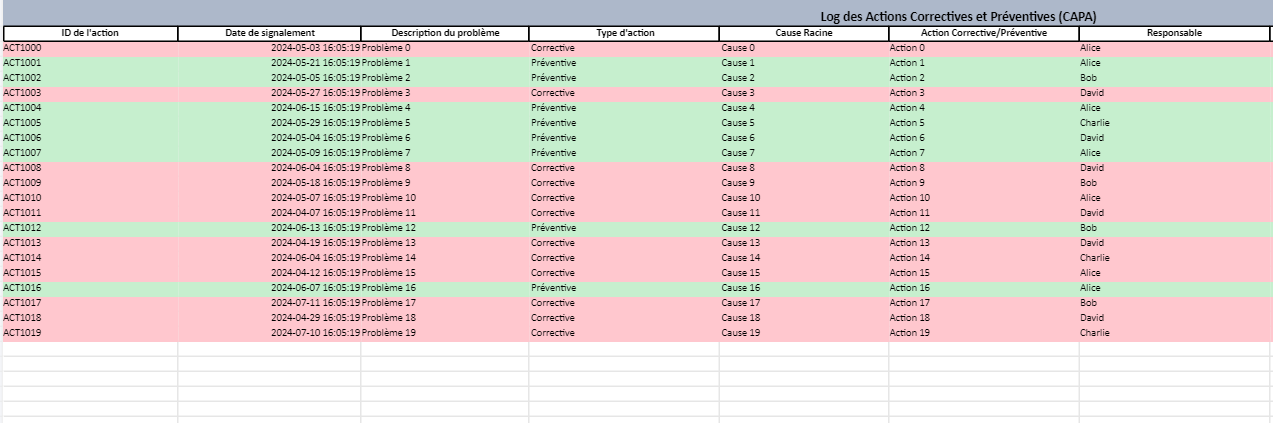
Task: Select the 'Description du problème' header
Action: point(445,33)
